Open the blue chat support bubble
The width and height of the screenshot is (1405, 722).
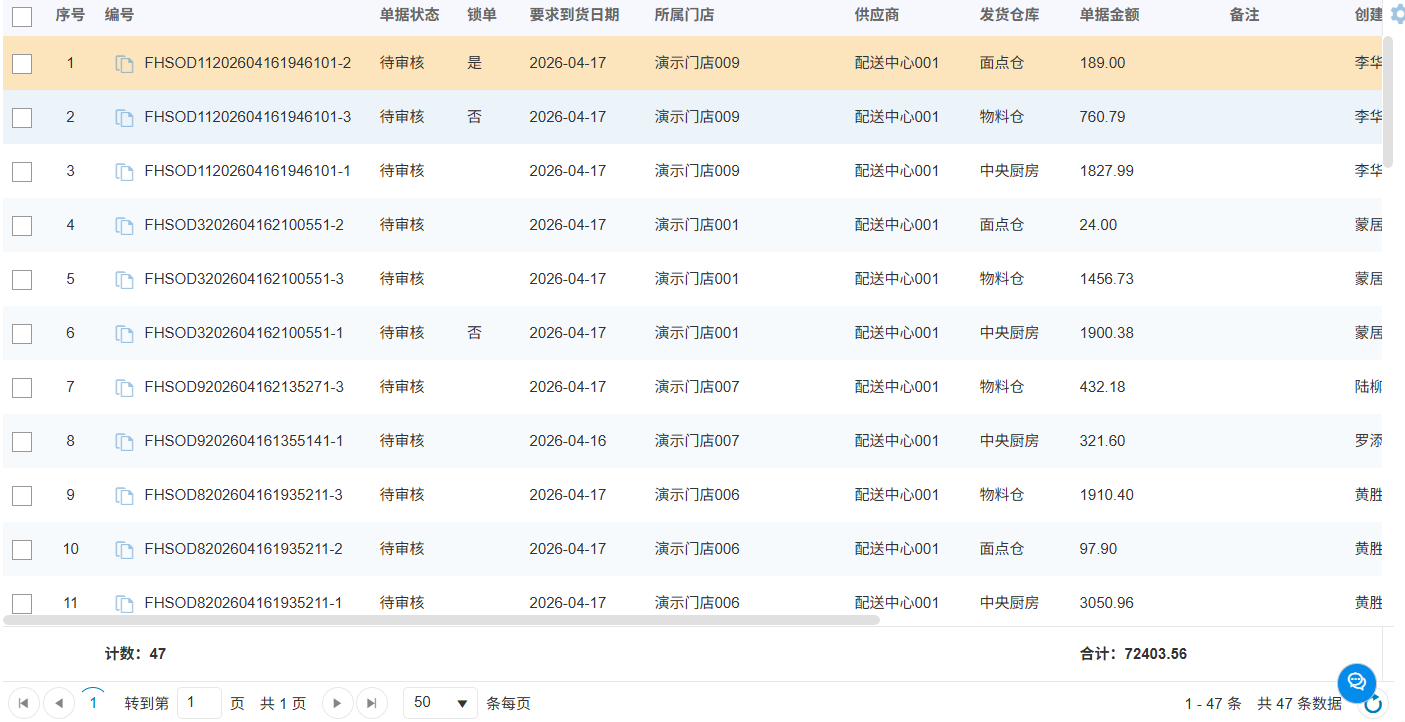coord(1357,682)
